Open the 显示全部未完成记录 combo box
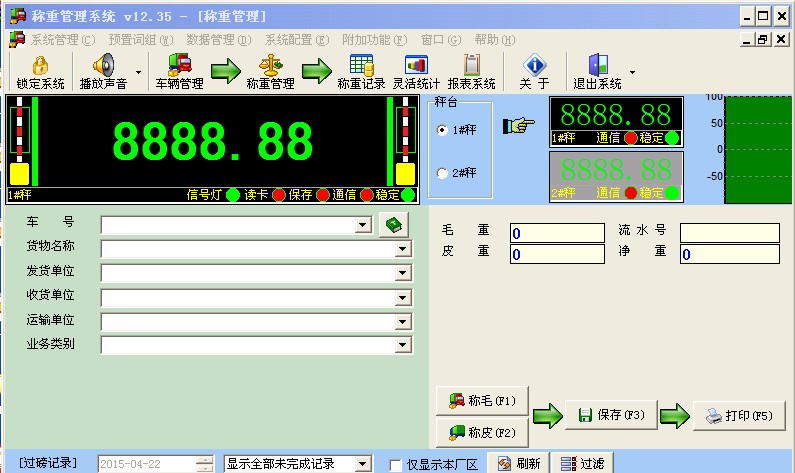Image resolution: width=795 pixels, height=473 pixels. (x=298, y=463)
